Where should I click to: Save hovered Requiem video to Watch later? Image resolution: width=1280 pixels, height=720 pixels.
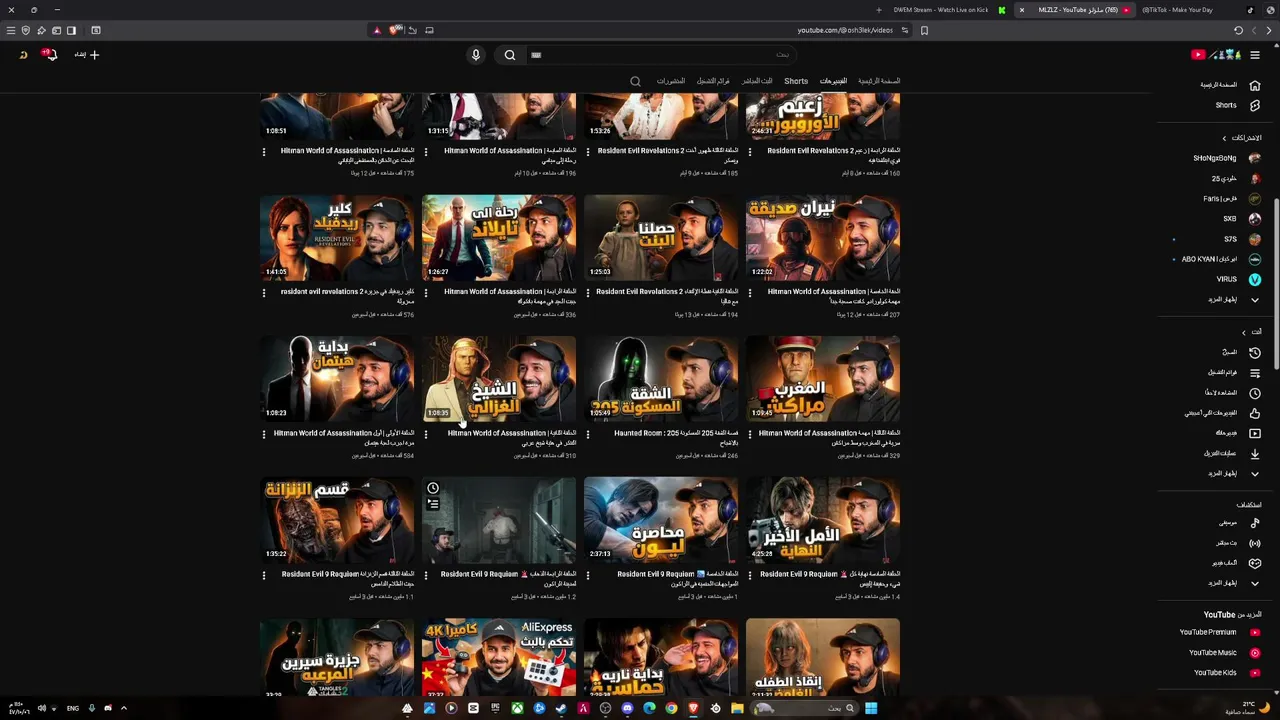point(433,488)
